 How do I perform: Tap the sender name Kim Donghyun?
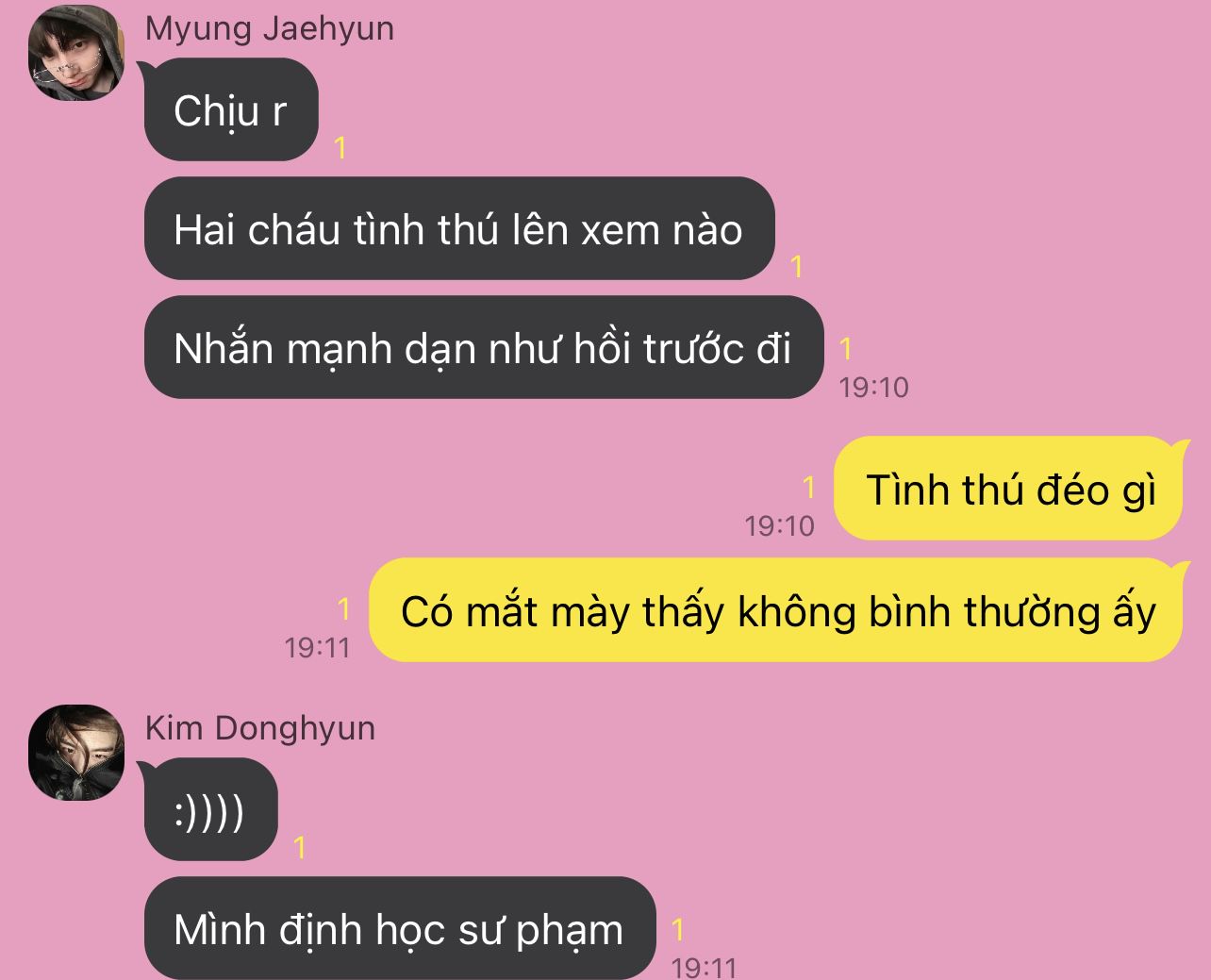click(x=260, y=728)
